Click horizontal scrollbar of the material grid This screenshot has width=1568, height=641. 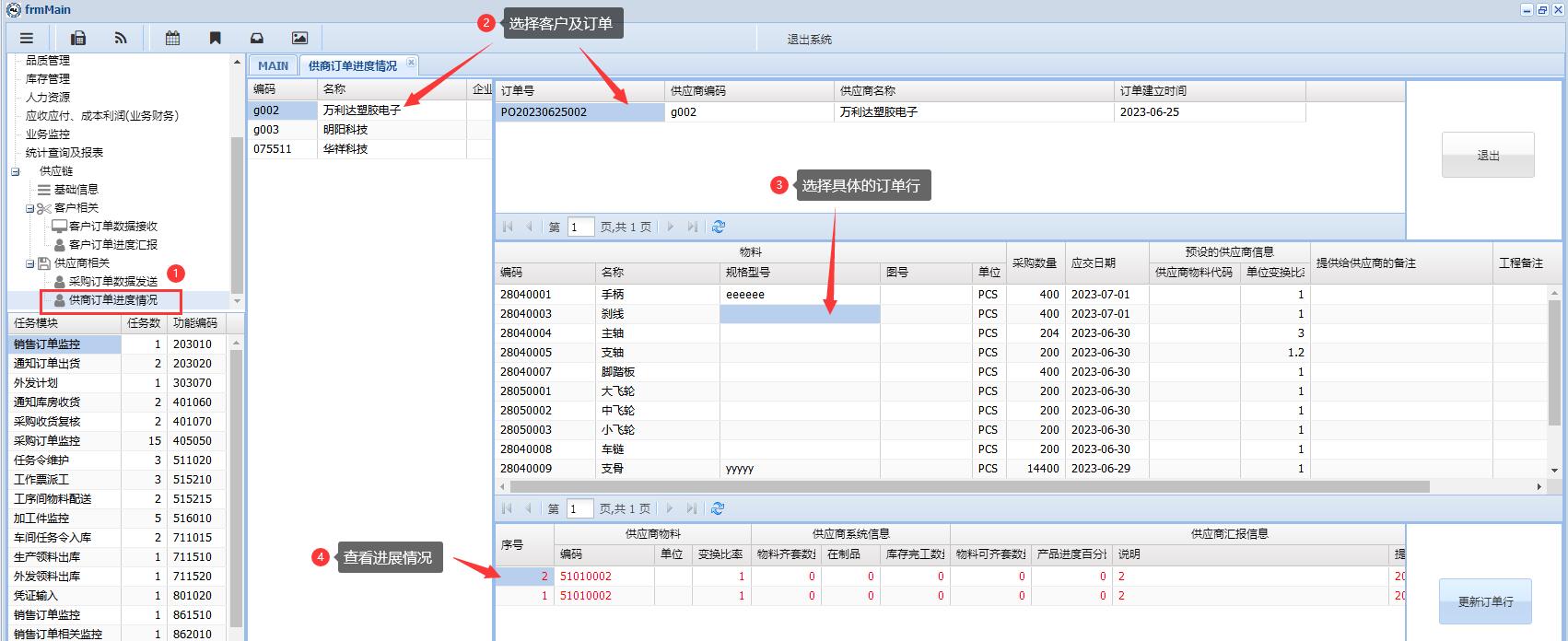point(967,486)
